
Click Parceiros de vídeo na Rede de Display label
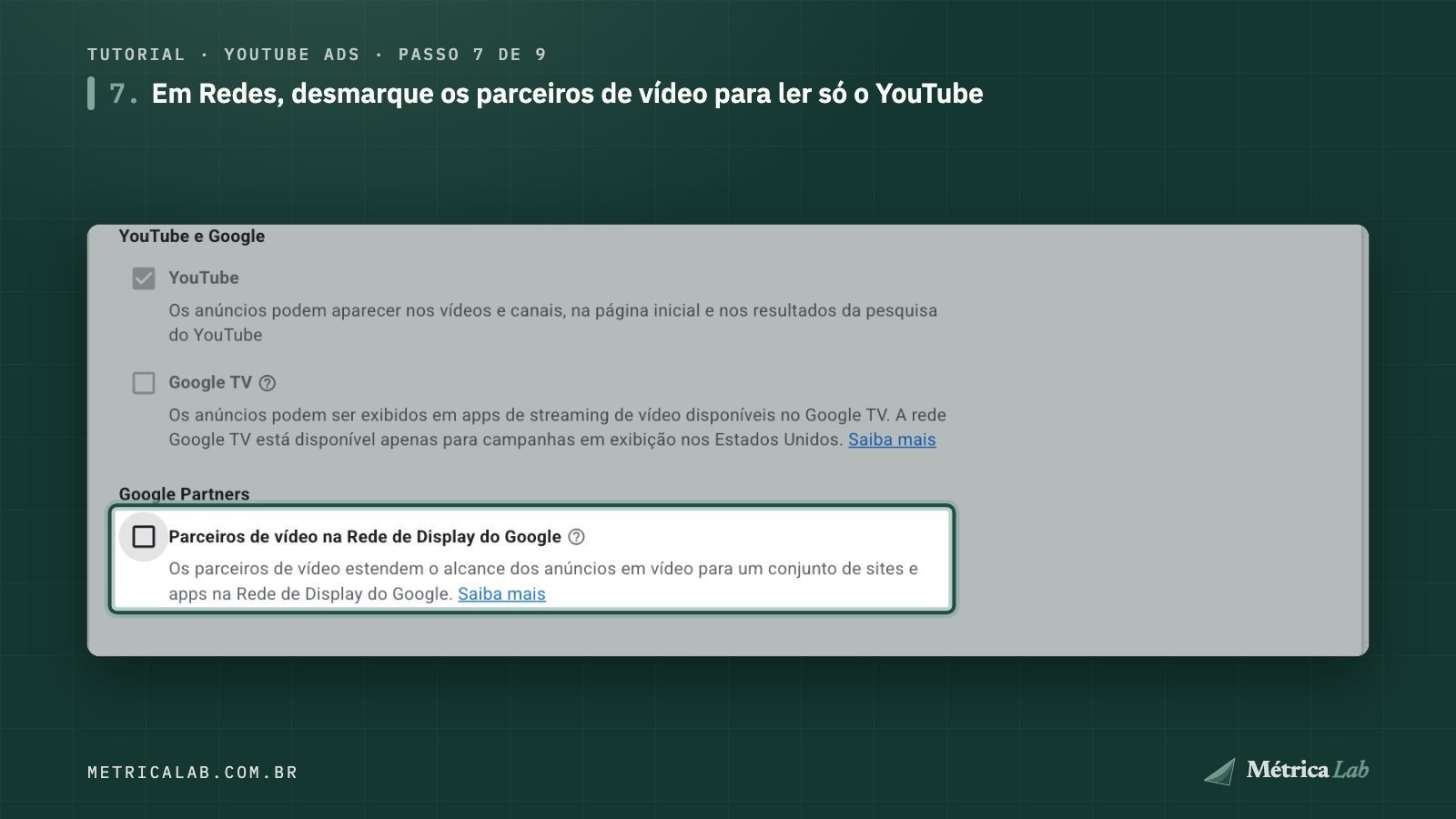coord(365,537)
